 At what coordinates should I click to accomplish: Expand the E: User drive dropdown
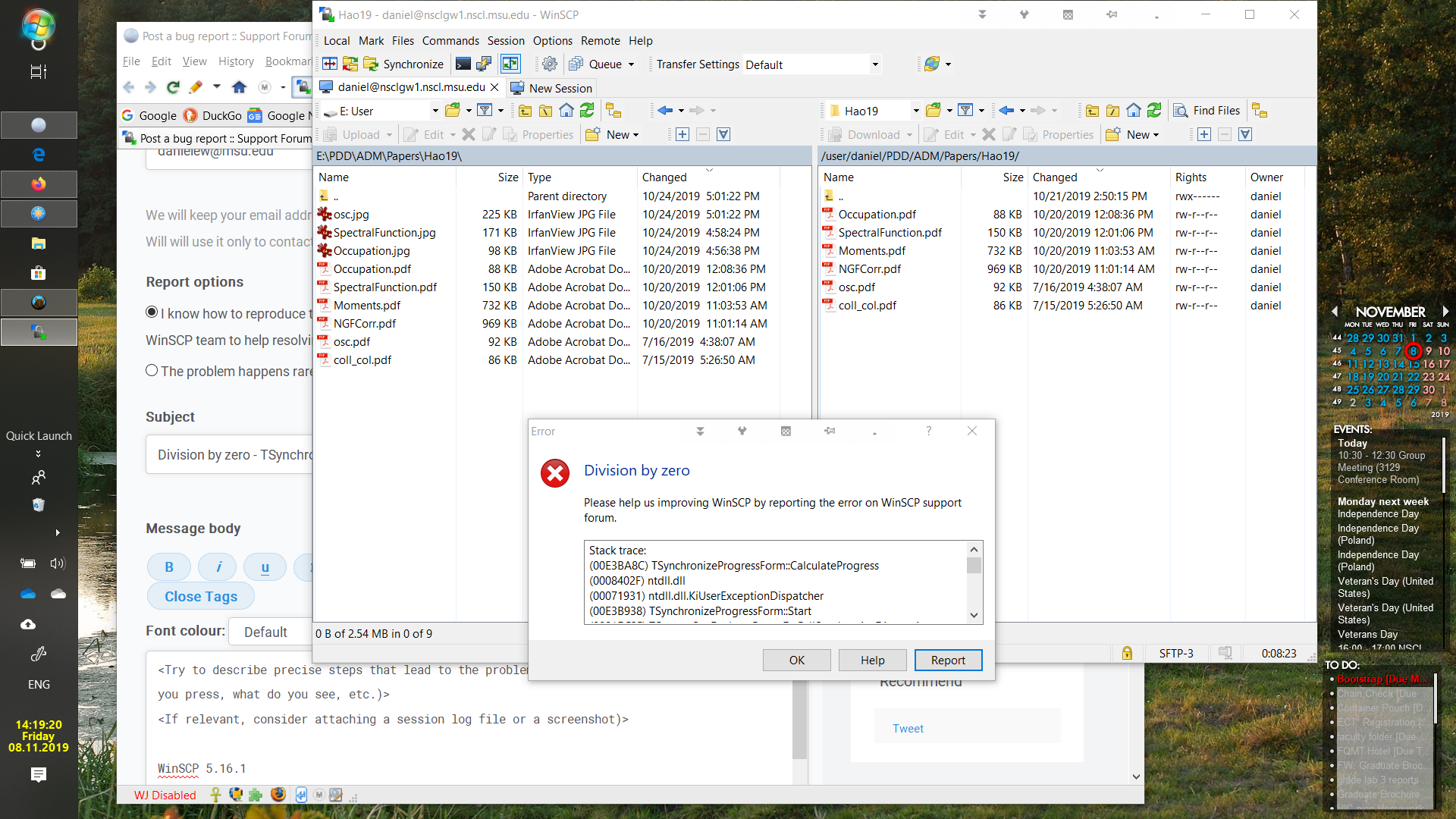coord(435,111)
